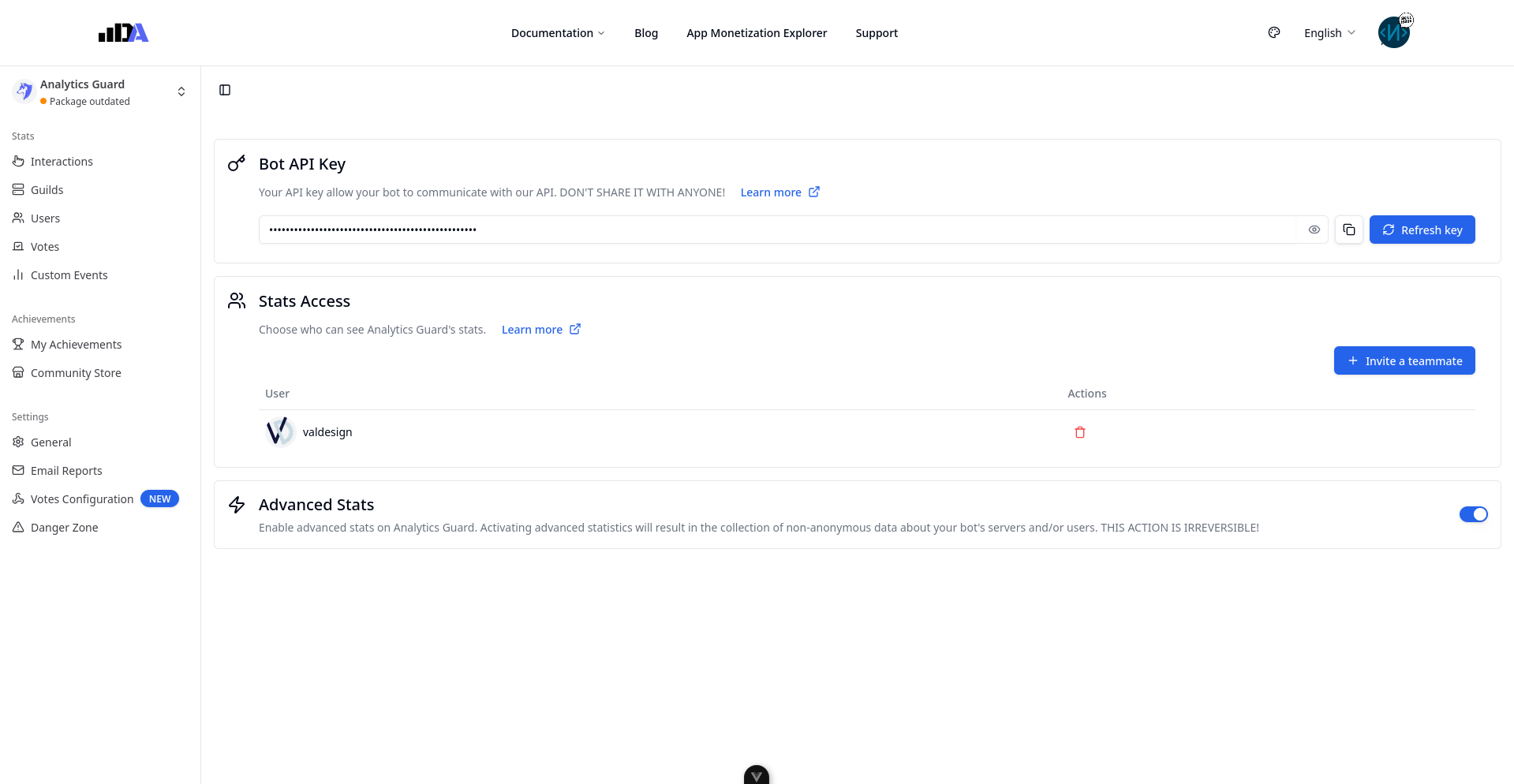Go to App Monetization Explorer
Screen dimensions: 1514x784
(756, 33)
